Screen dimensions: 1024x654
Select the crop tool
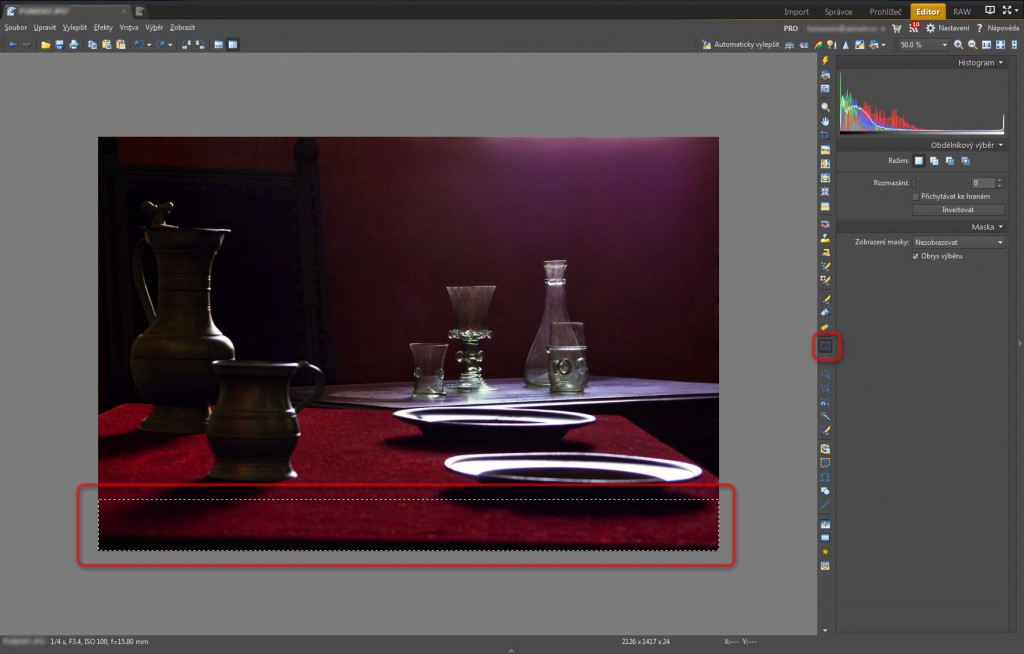[825, 135]
